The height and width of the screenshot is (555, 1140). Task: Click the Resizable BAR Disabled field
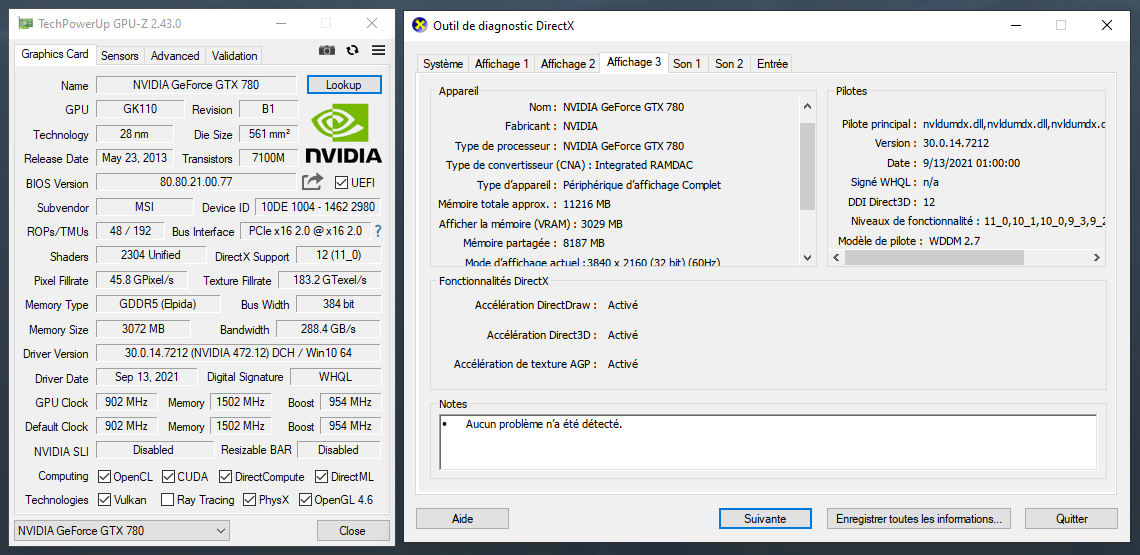click(x=339, y=450)
